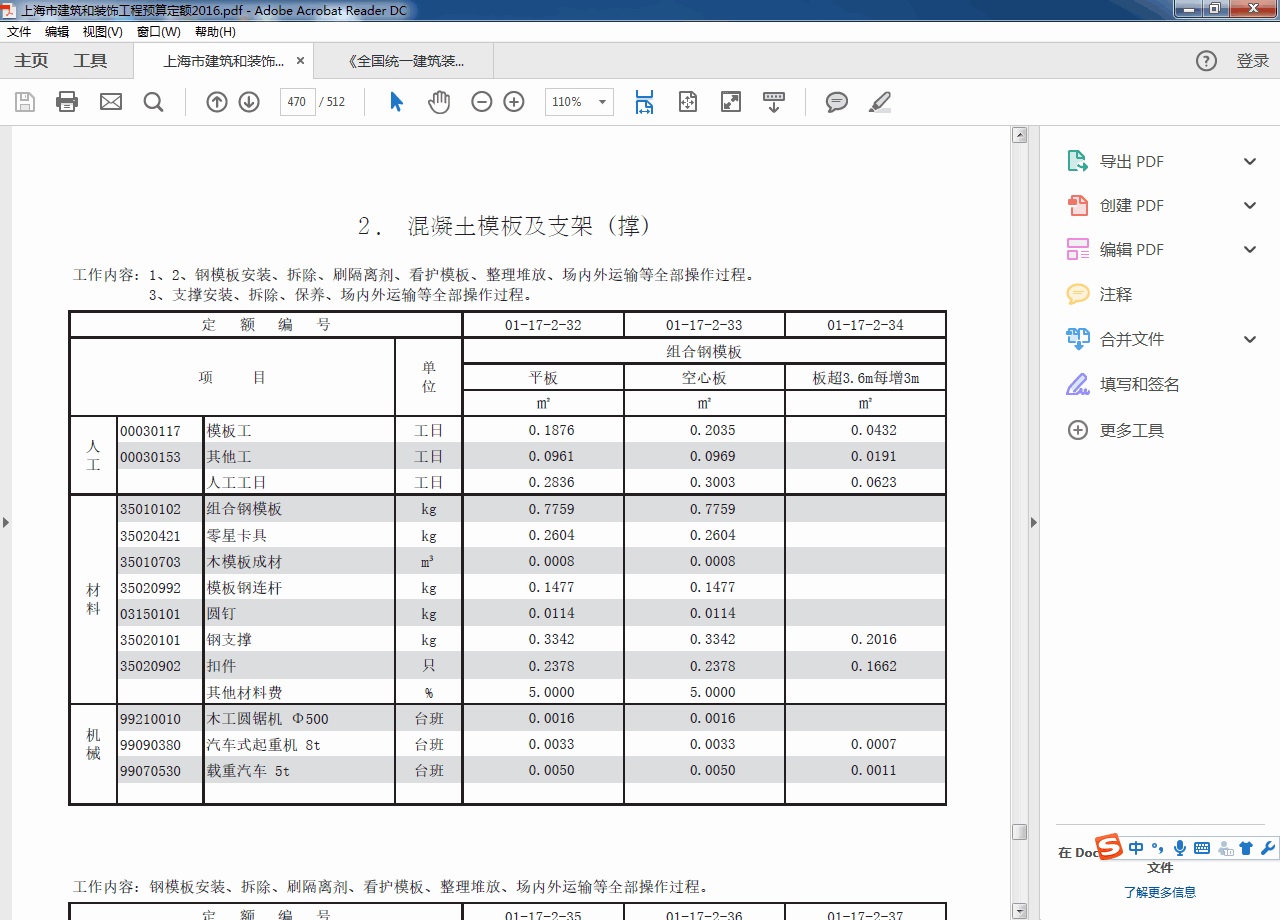Collapse the right tools pane arrow
Viewport: 1280px width, 920px height.
[1034, 522]
